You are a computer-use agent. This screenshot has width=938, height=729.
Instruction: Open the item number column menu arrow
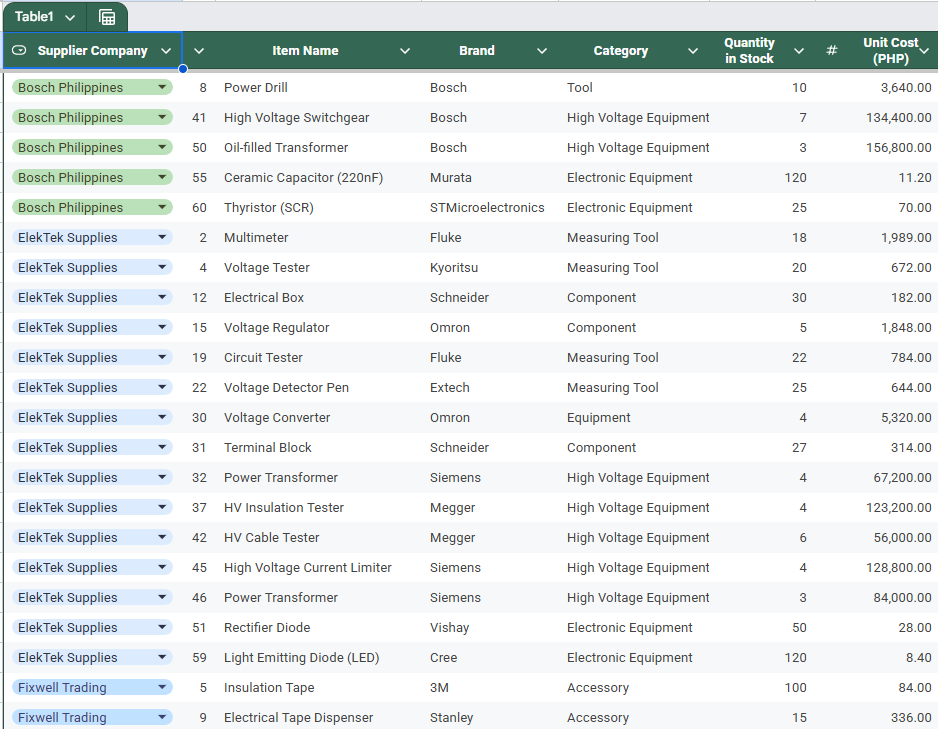[x=199, y=51]
